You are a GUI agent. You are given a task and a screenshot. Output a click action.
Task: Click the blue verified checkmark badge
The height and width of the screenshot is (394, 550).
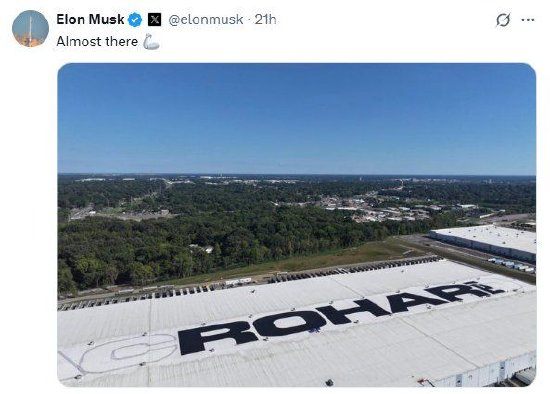135,20
